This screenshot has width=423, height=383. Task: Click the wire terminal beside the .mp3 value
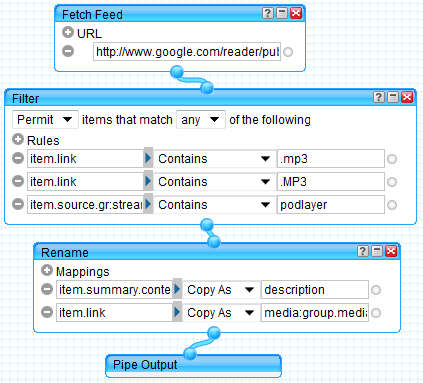392,159
